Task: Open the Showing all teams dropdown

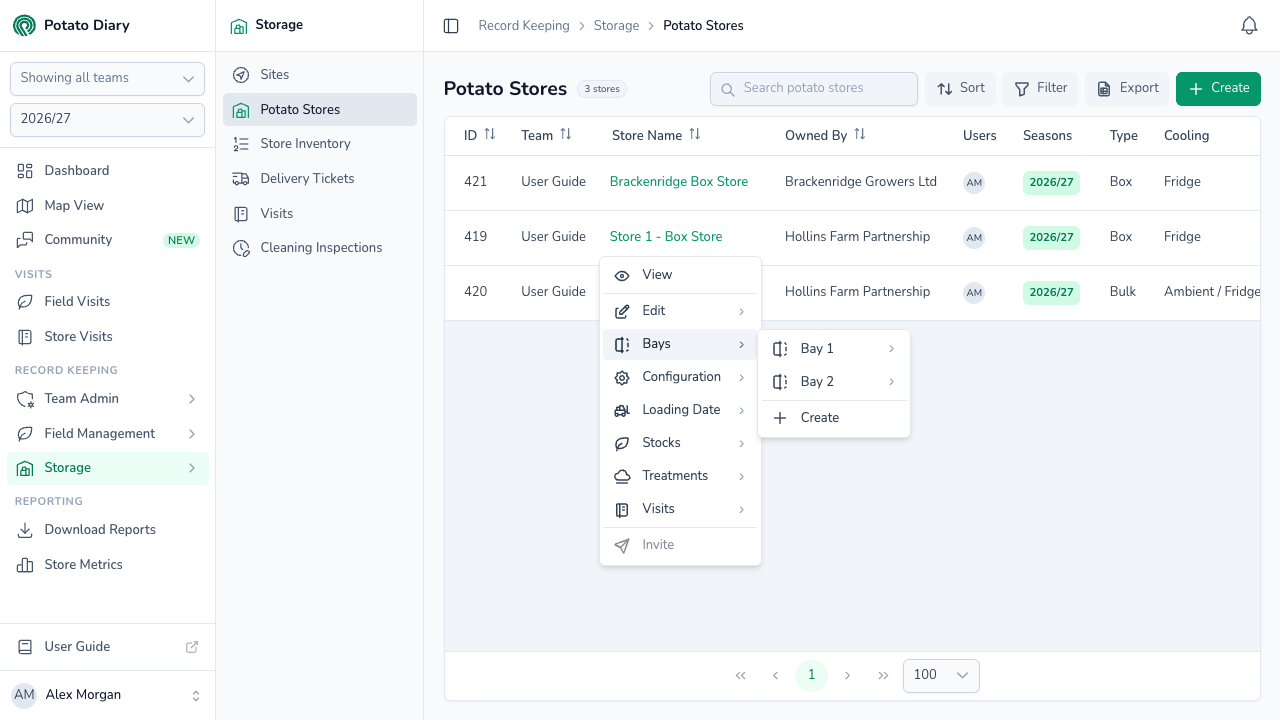Action: point(107,78)
